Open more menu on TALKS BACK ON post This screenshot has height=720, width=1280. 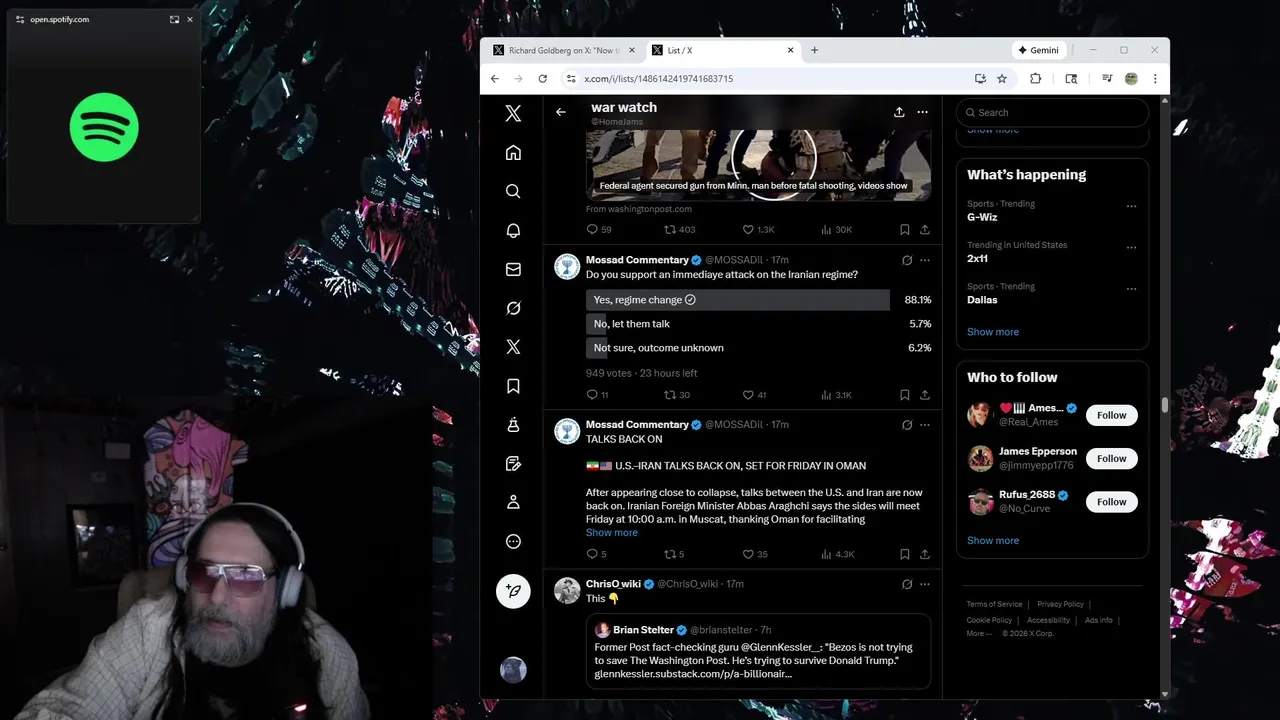[924, 425]
